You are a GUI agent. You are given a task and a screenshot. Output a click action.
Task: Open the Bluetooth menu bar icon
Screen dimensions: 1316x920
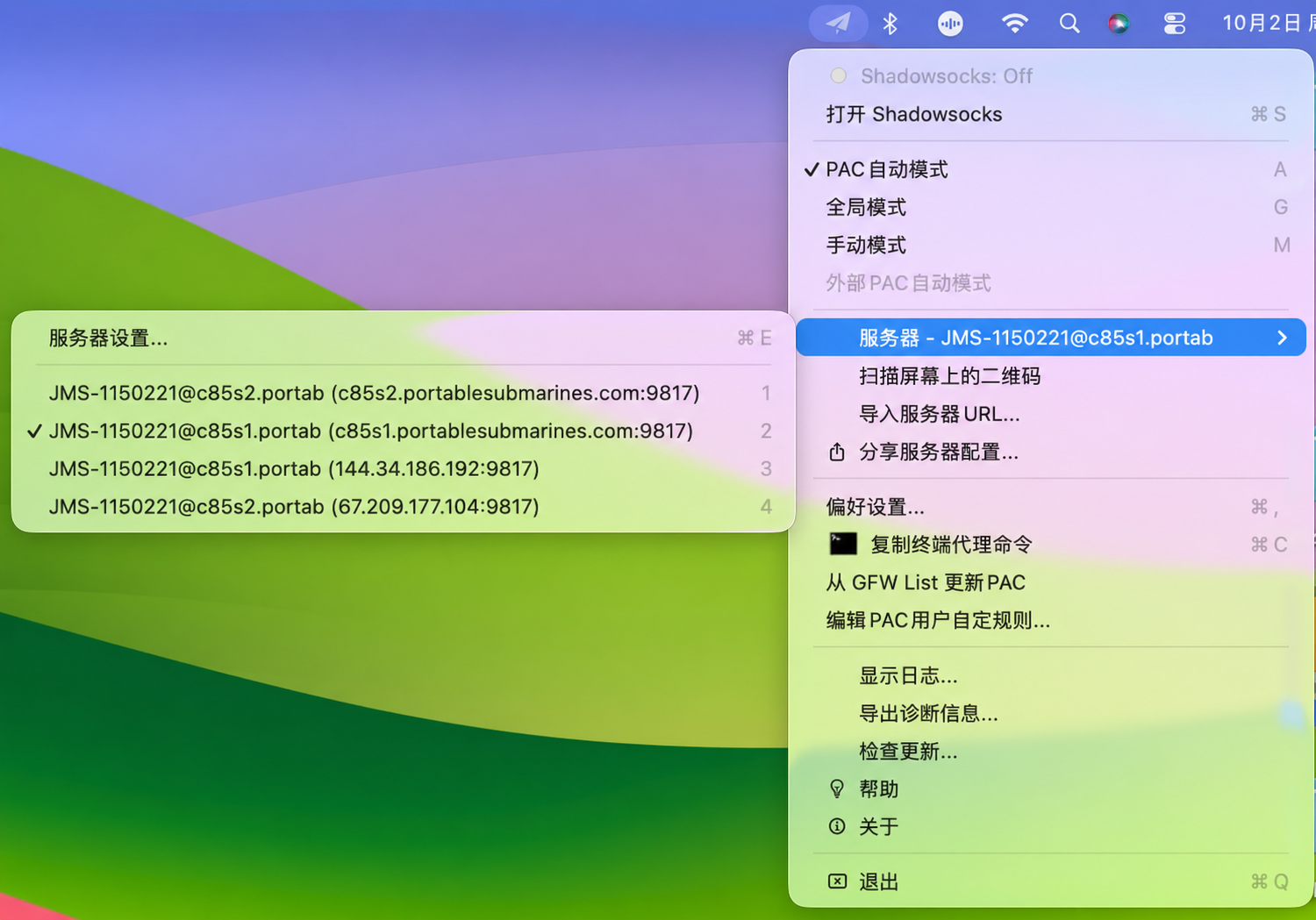click(890, 24)
